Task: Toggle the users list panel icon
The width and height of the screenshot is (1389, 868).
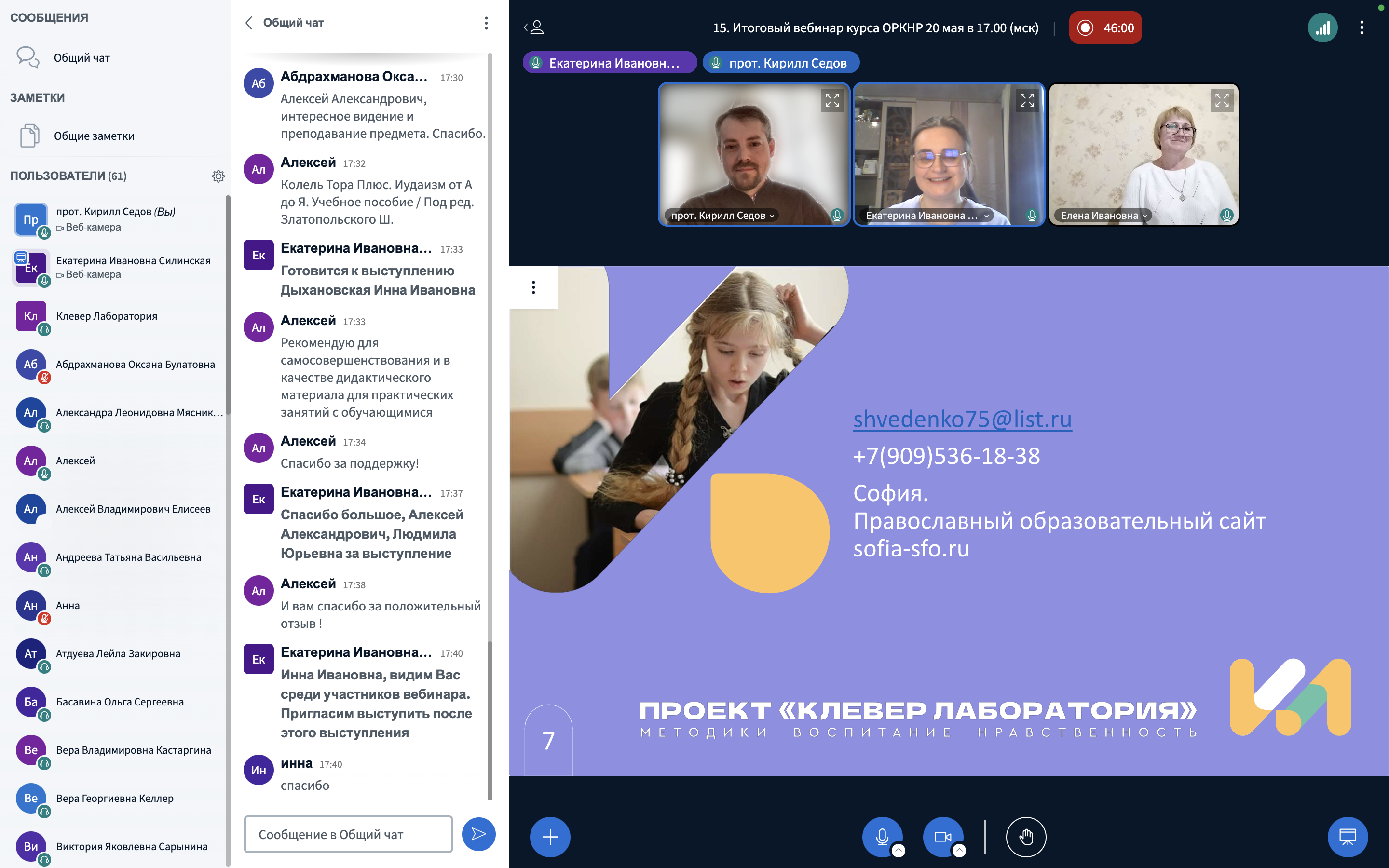Action: 534,27
